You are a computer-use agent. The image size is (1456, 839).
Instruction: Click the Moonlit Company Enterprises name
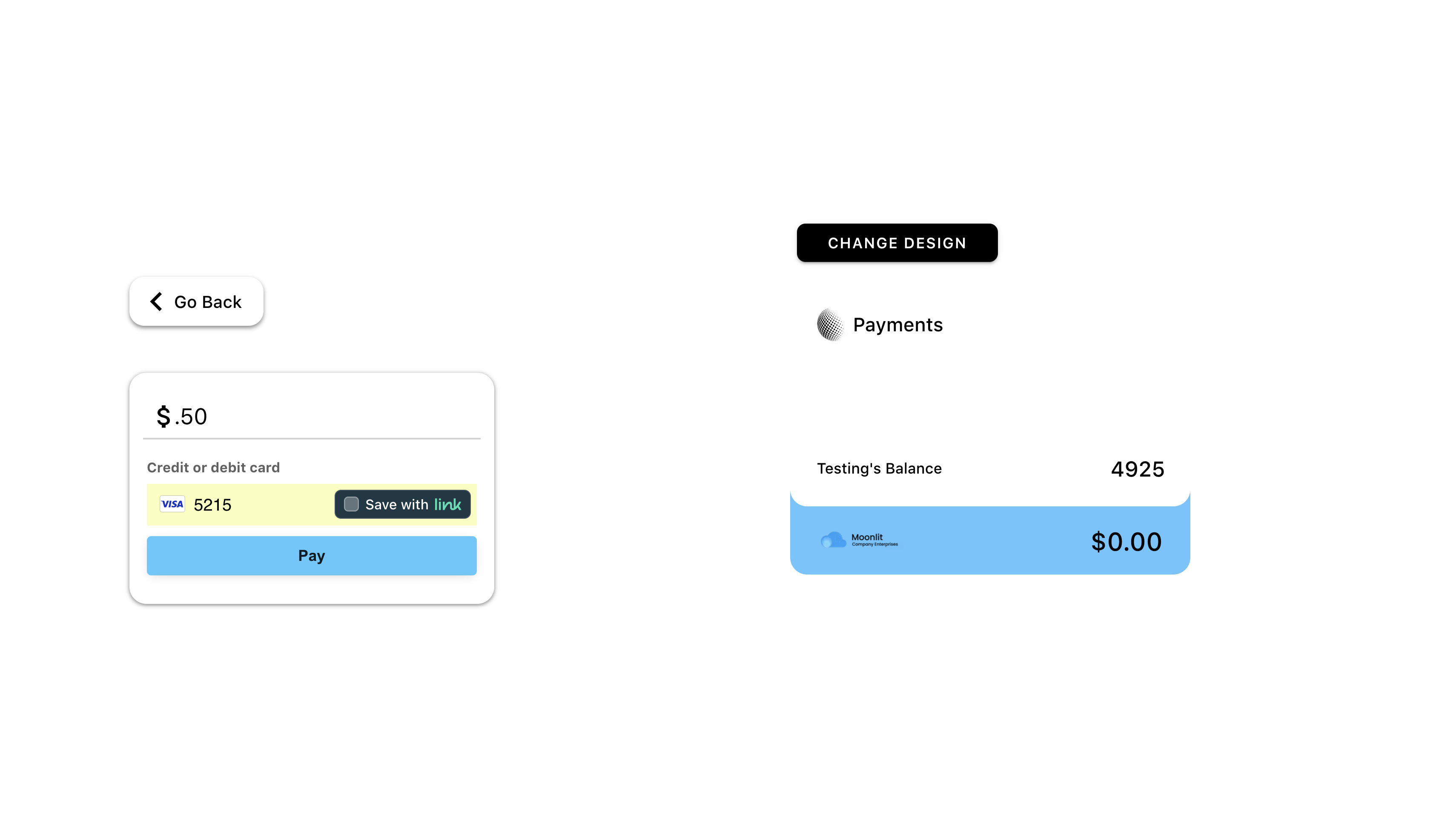[x=874, y=540]
